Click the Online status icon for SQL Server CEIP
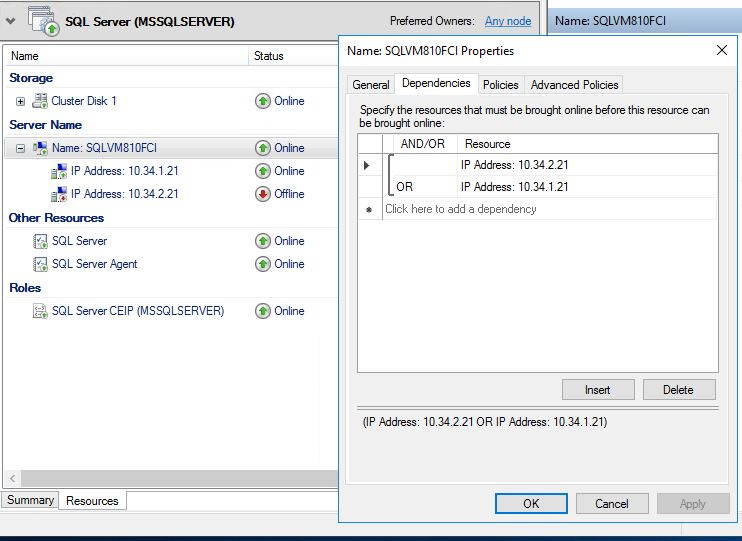This screenshot has height=541, width=742. [263, 311]
